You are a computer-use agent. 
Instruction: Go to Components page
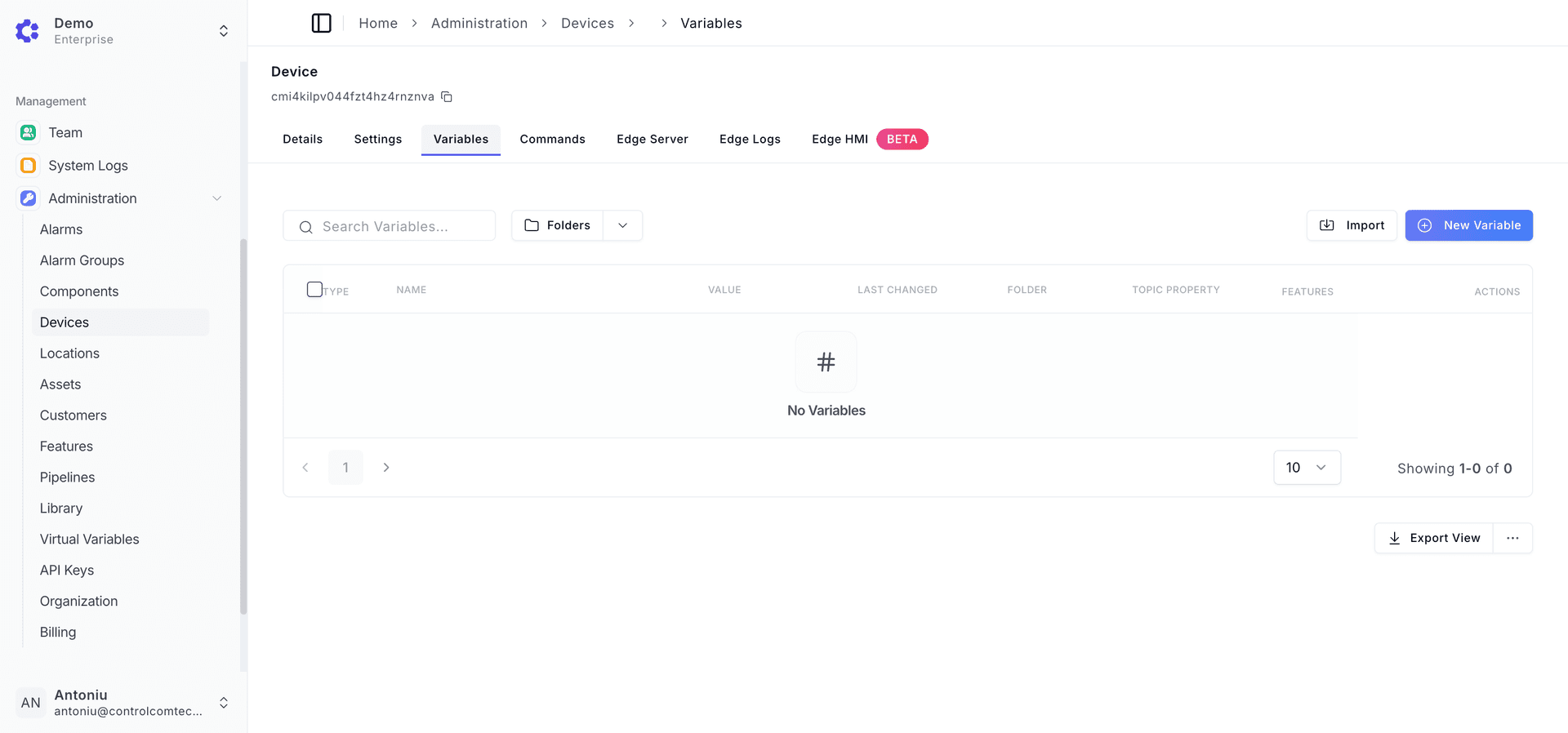(79, 291)
